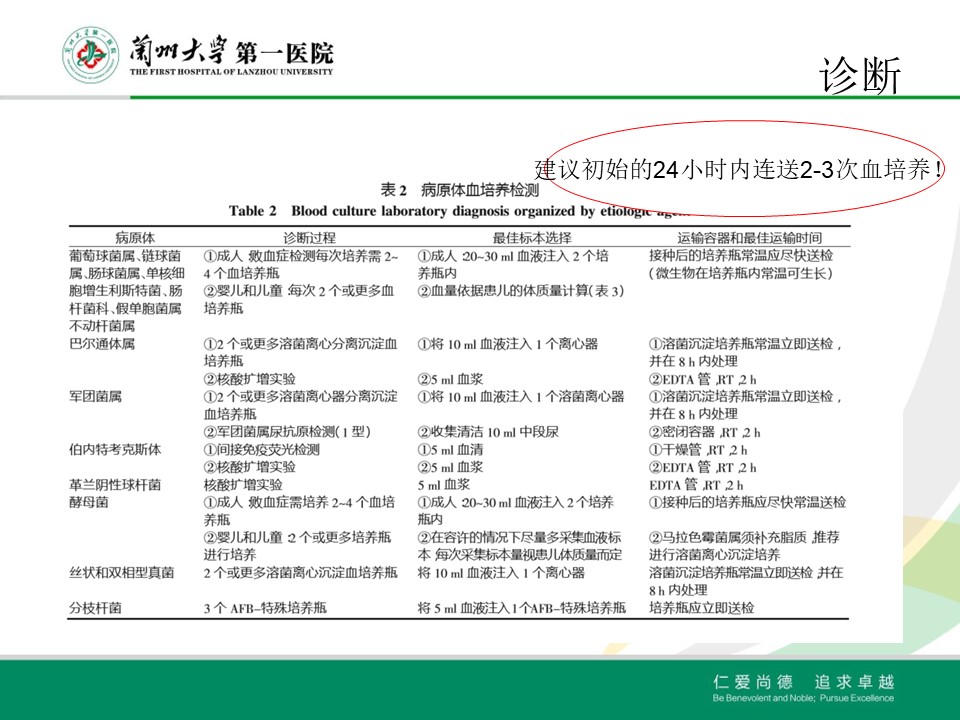Click the column header 诊断过程

(309, 238)
